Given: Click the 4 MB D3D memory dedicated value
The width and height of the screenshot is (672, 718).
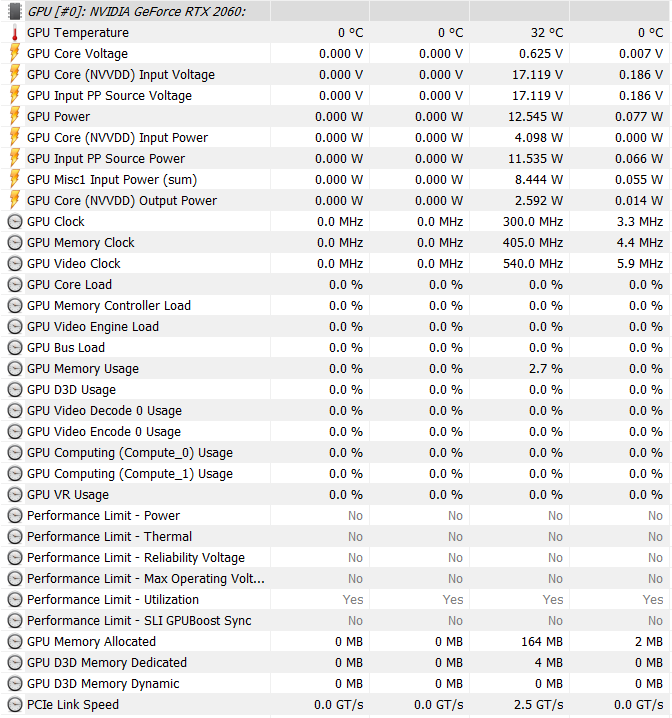Looking at the screenshot, I should point(549,663).
